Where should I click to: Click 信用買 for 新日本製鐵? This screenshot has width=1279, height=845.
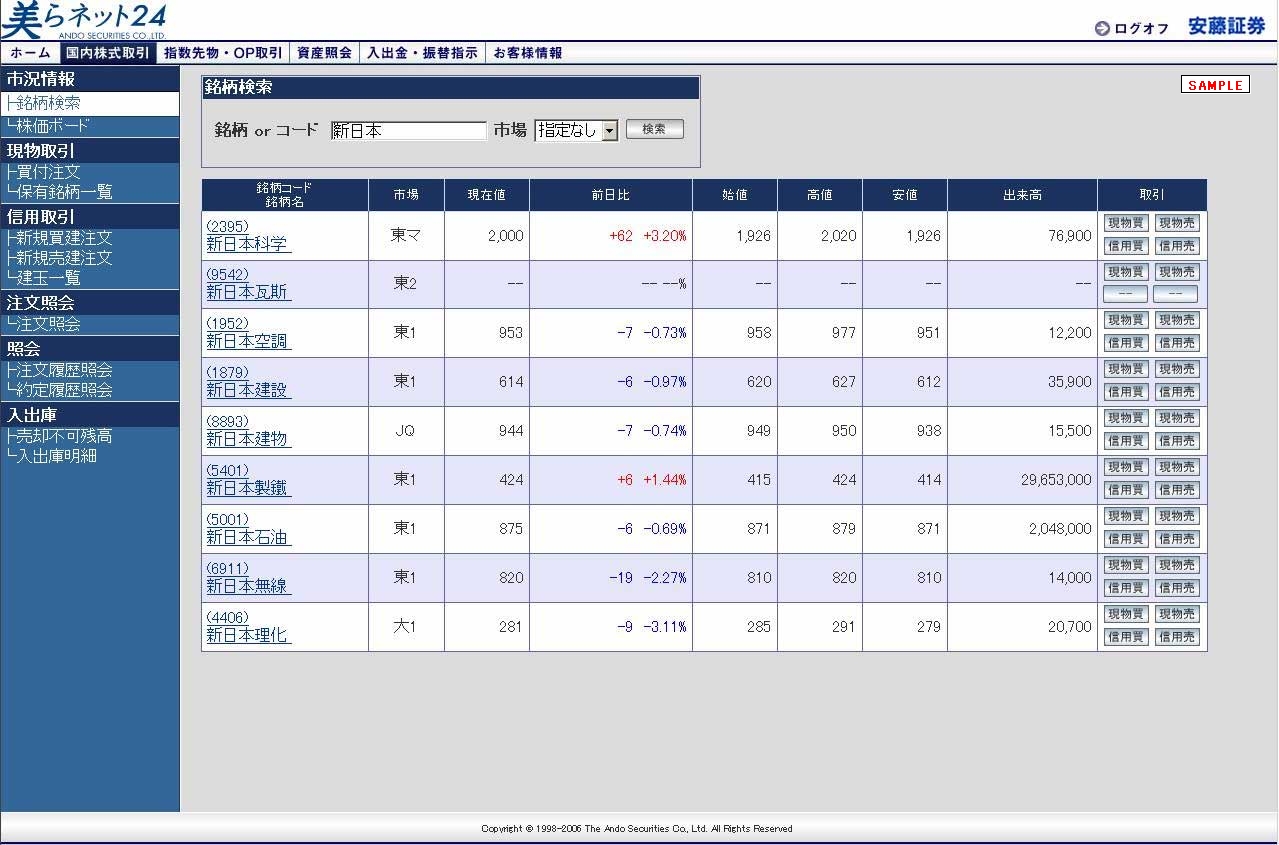(x=1126, y=490)
